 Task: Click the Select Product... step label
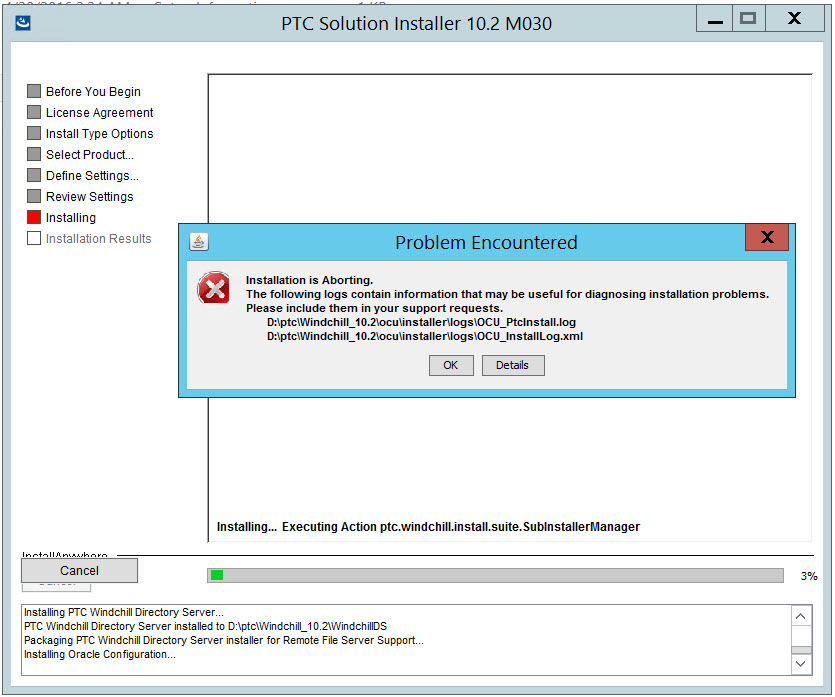pyautogui.click(x=90, y=154)
